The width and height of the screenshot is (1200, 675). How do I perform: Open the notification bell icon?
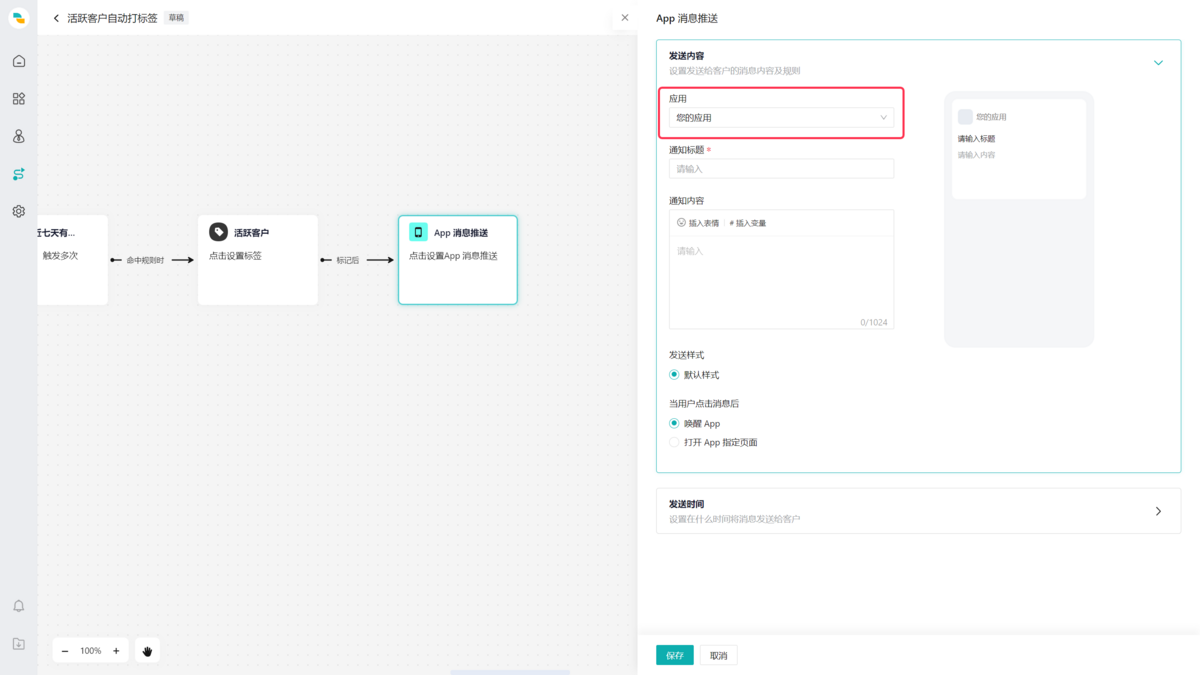[18, 606]
